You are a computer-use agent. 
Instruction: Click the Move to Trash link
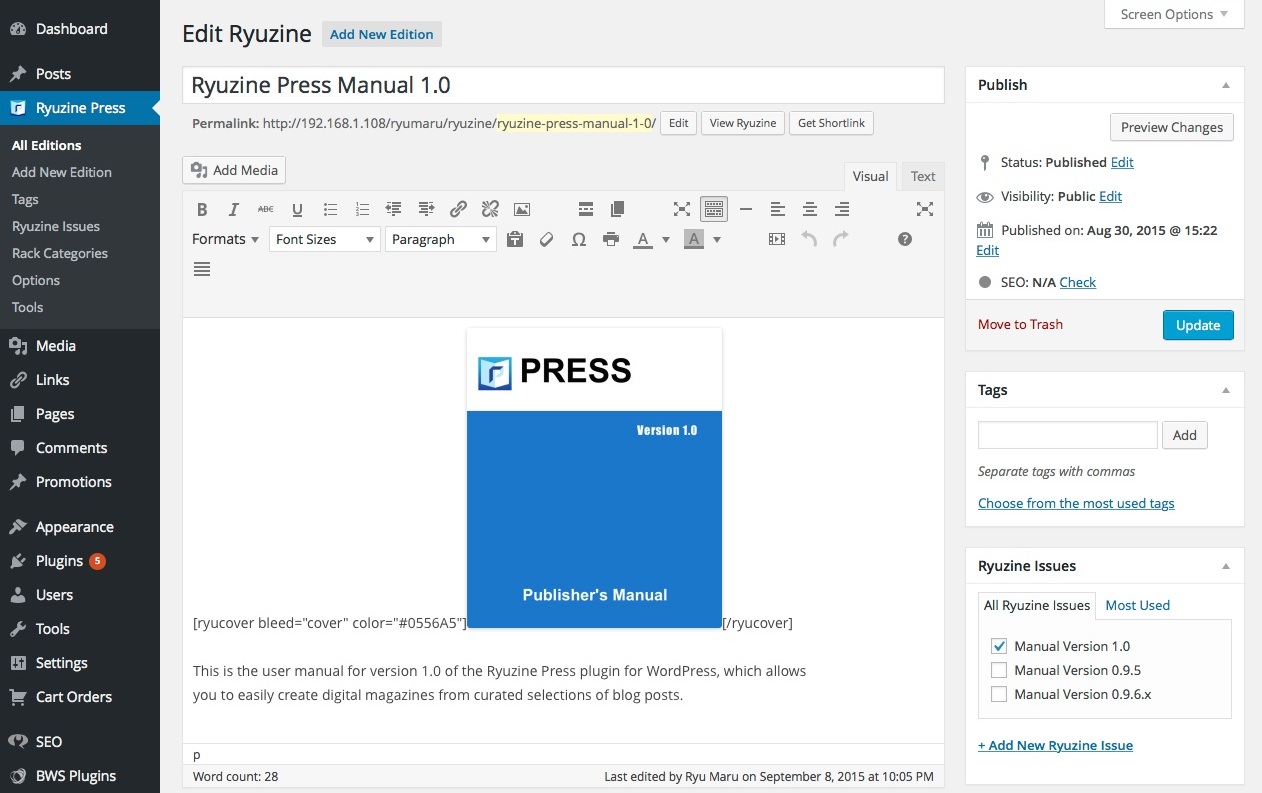click(x=1020, y=324)
